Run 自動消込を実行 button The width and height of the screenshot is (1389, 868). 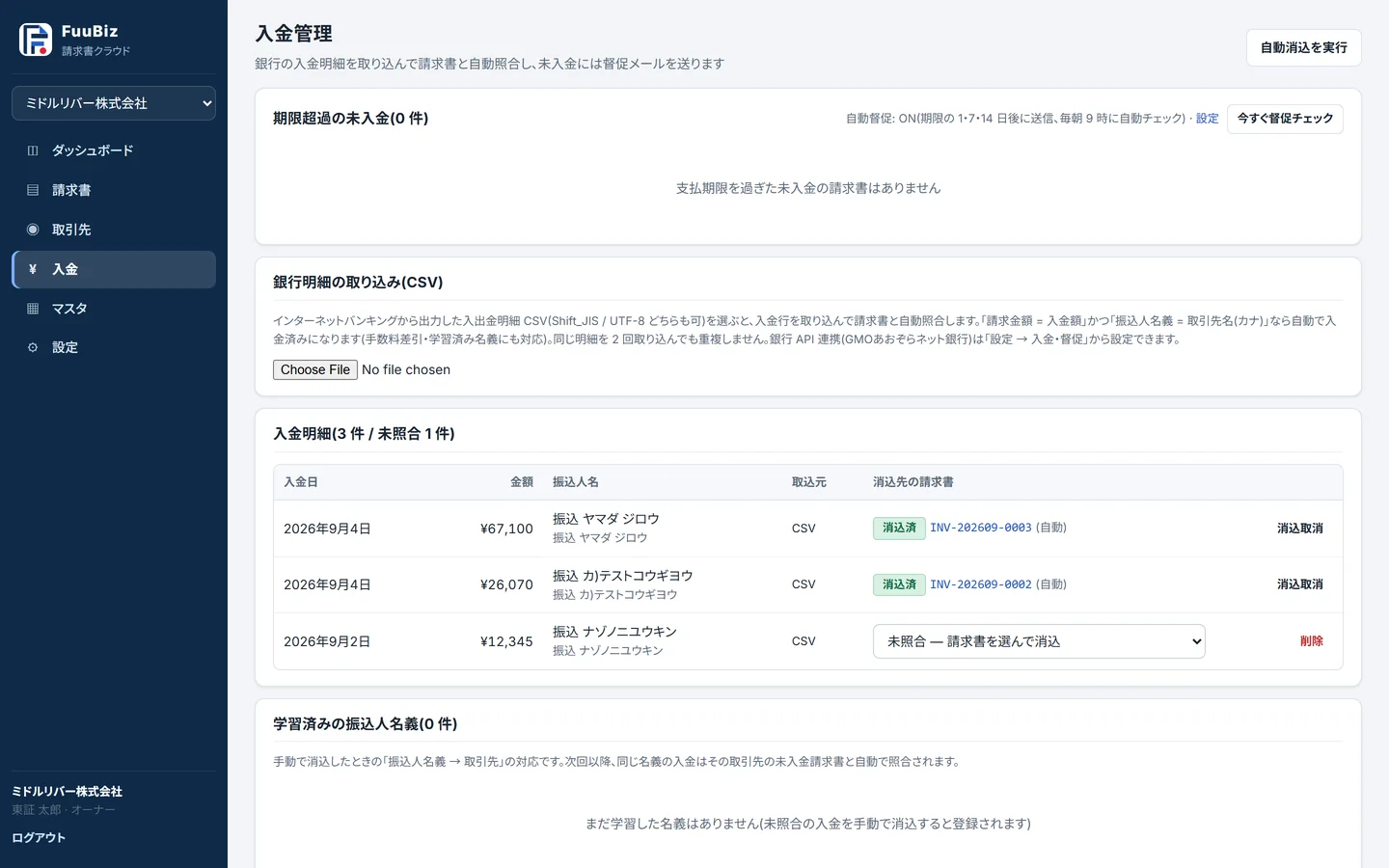coord(1304,47)
